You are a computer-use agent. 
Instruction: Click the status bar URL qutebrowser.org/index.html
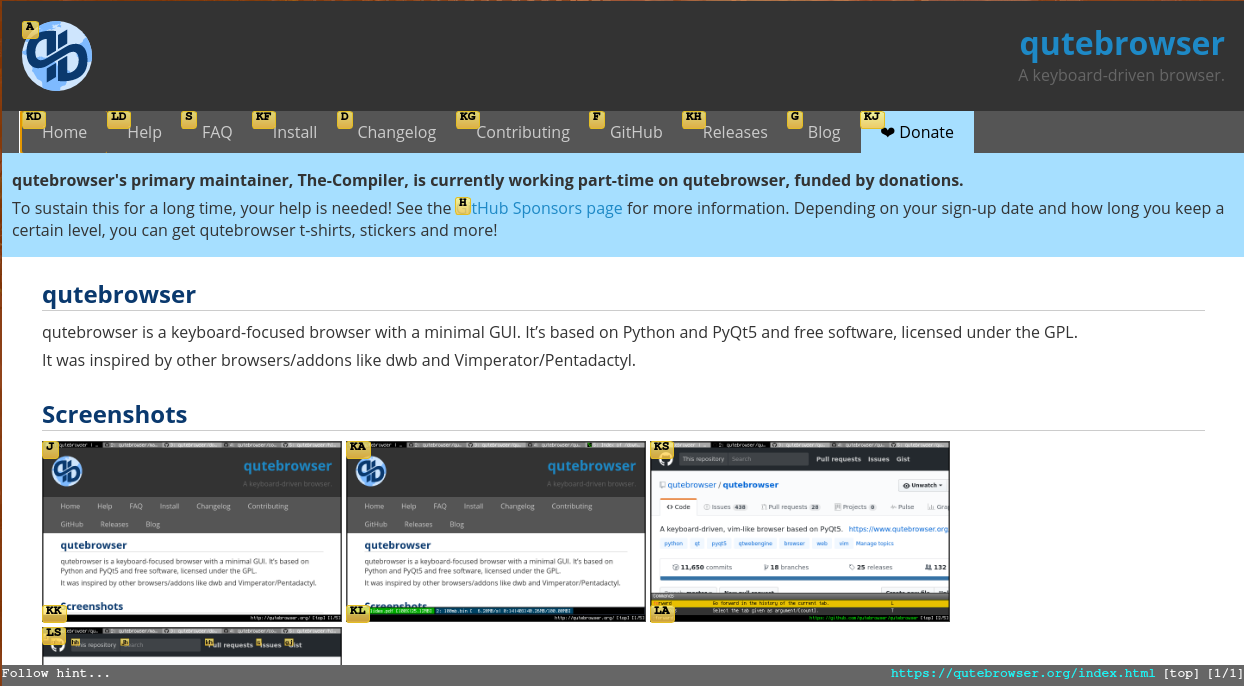(x=1023, y=674)
